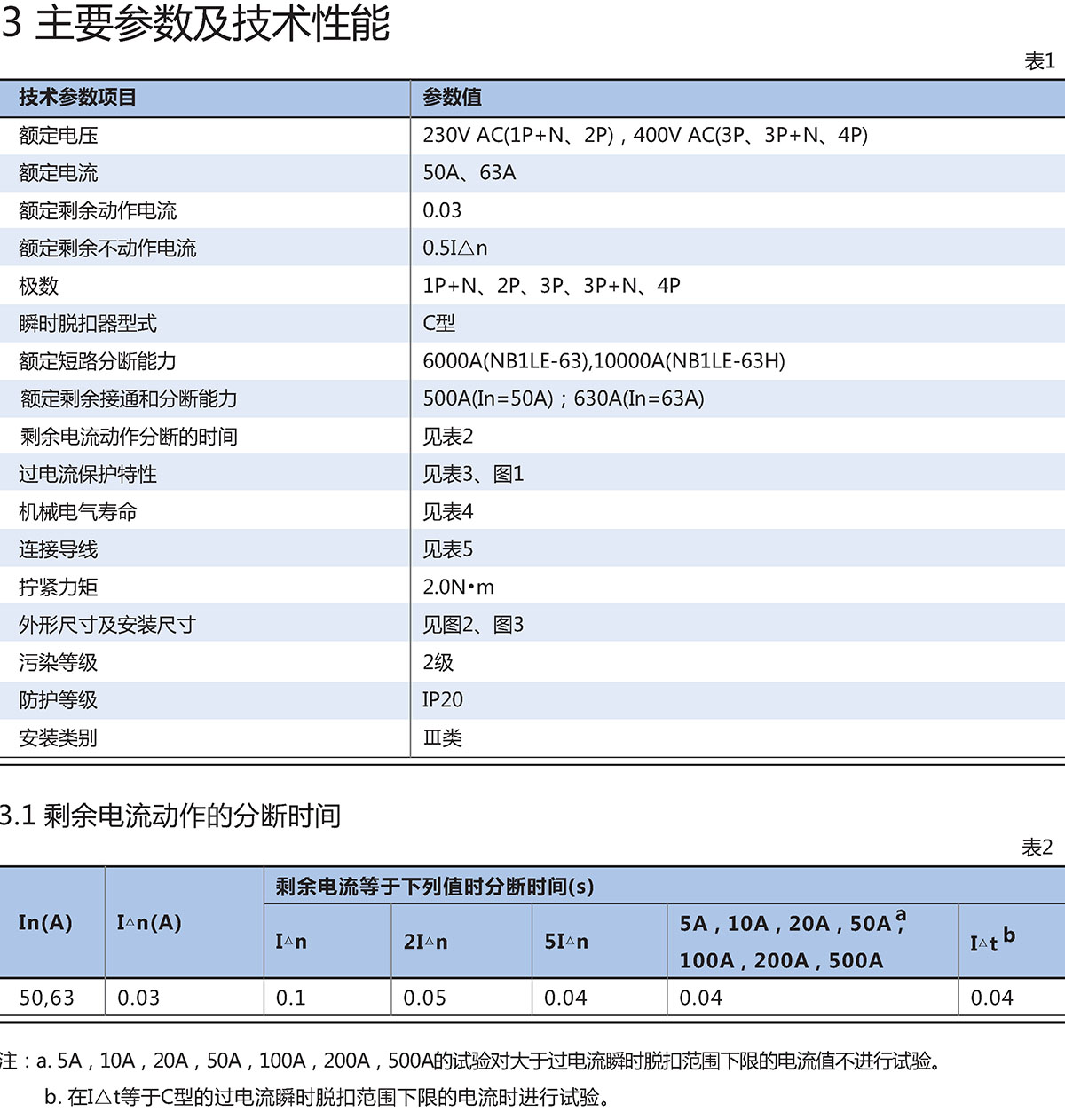Click the 2.0N•m torque value

(x=458, y=588)
